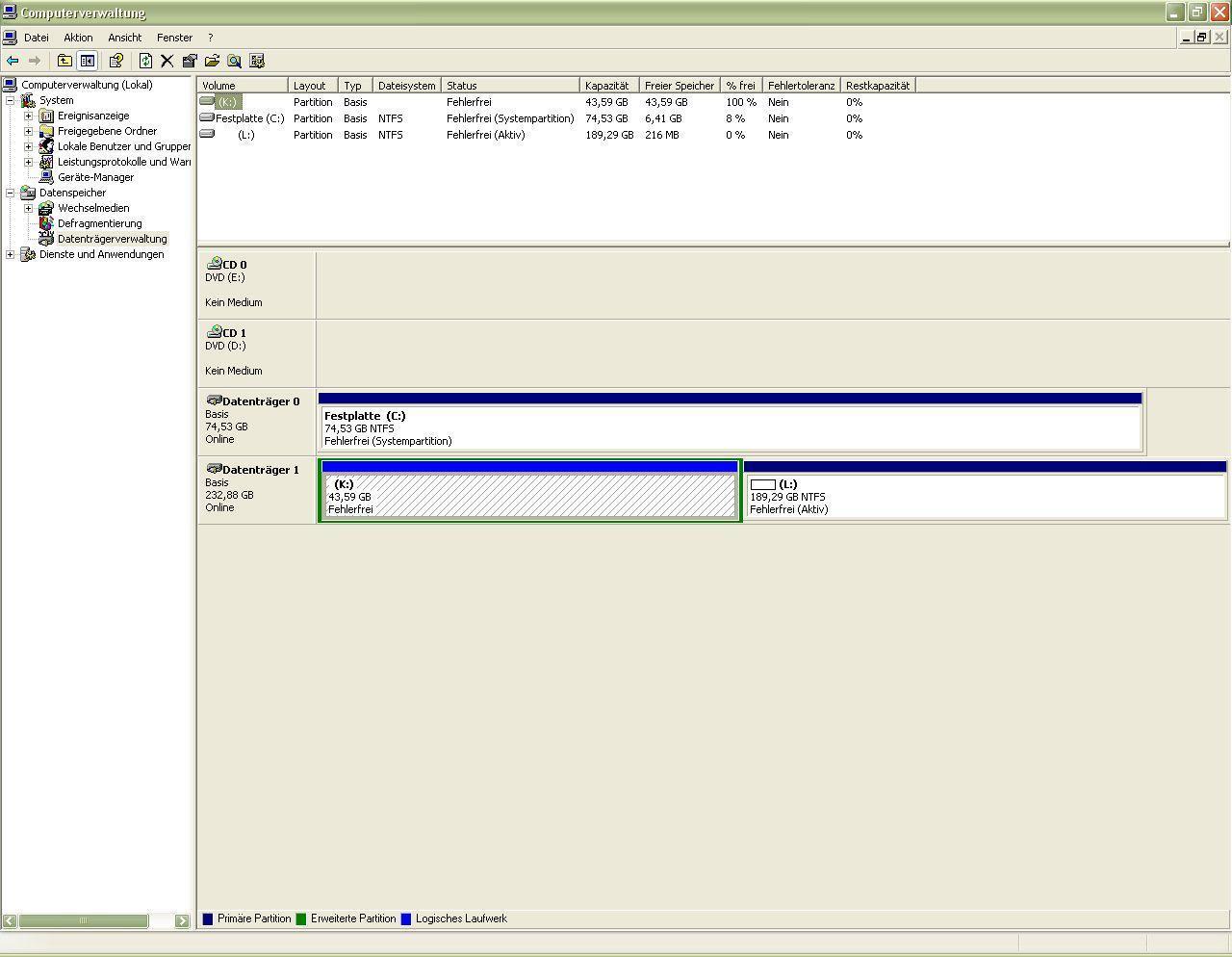Select Wechselmedien in tree

click(93, 208)
